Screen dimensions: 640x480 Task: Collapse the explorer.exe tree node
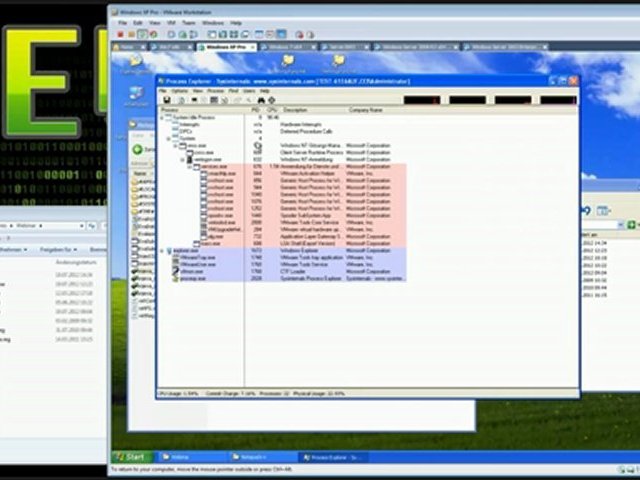coord(164,250)
